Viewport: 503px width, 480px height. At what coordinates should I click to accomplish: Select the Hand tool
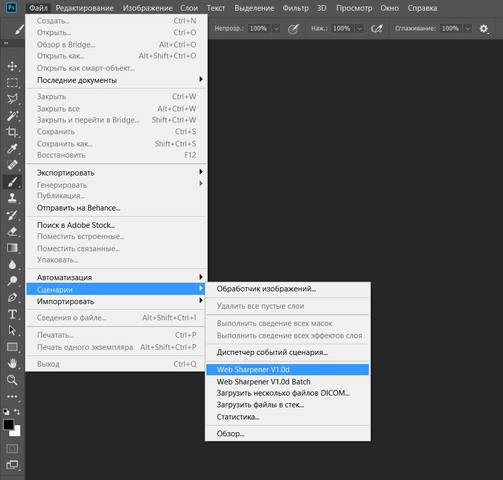[12, 363]
